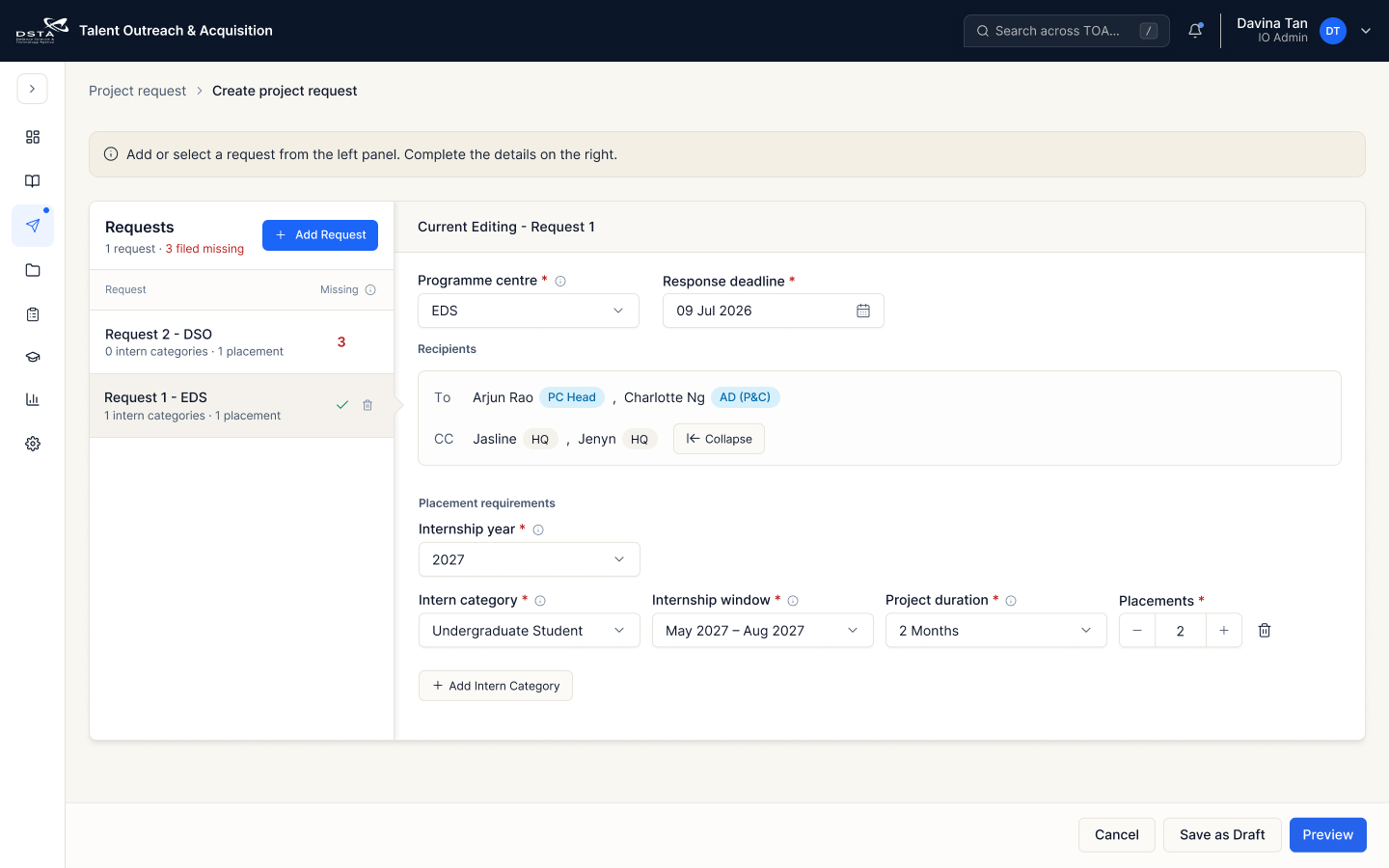This screenshot has width=1389, height=868.
Task: Click the Project duration info icon
Action: (1011, 601)
